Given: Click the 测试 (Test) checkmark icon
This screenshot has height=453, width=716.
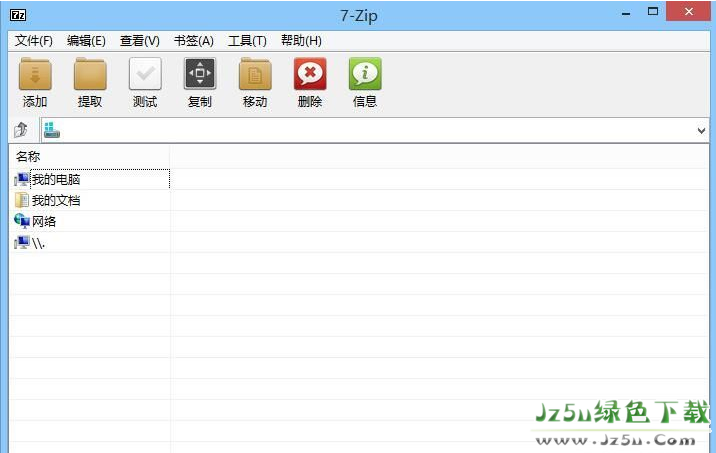Looking at the screenshot, I should (145, 74).
